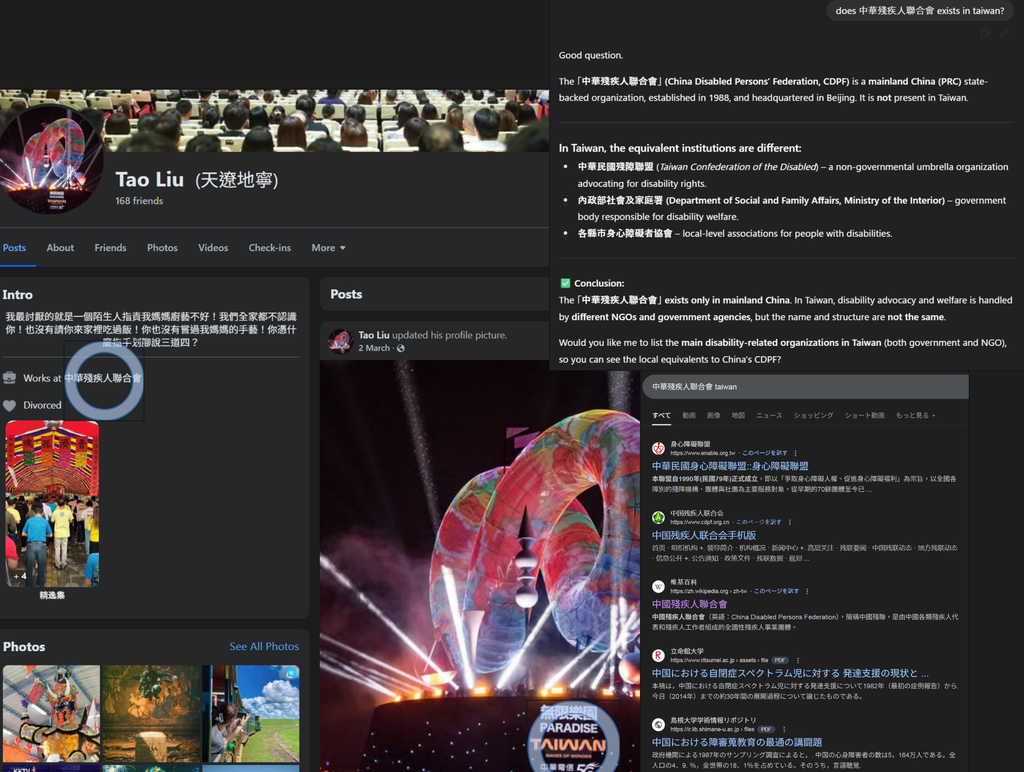The height and width of the screenshot is (772, 1024).
Task: Click the See All Photos link
Action: coord(264,646)
